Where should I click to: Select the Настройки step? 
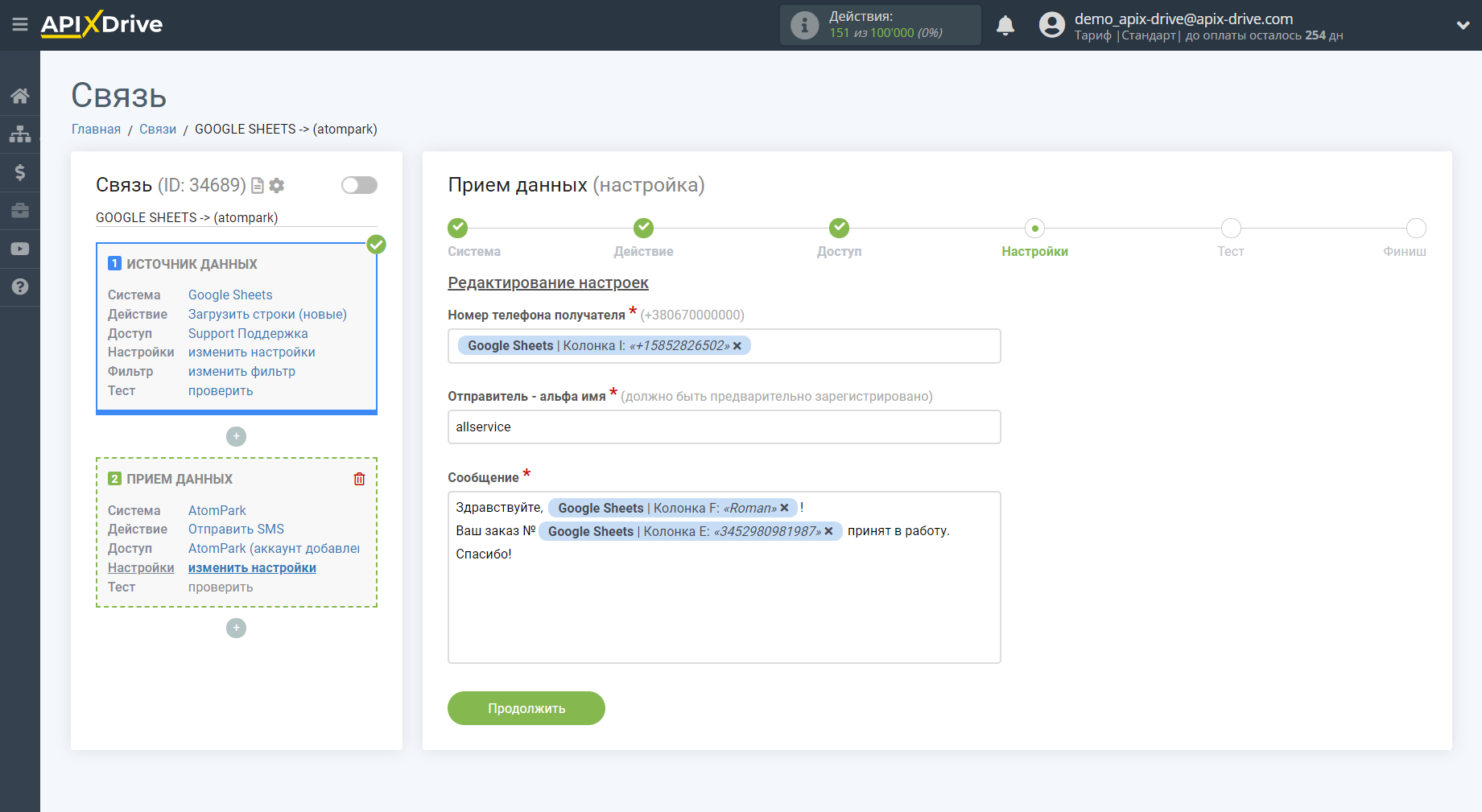[1034, 229]
